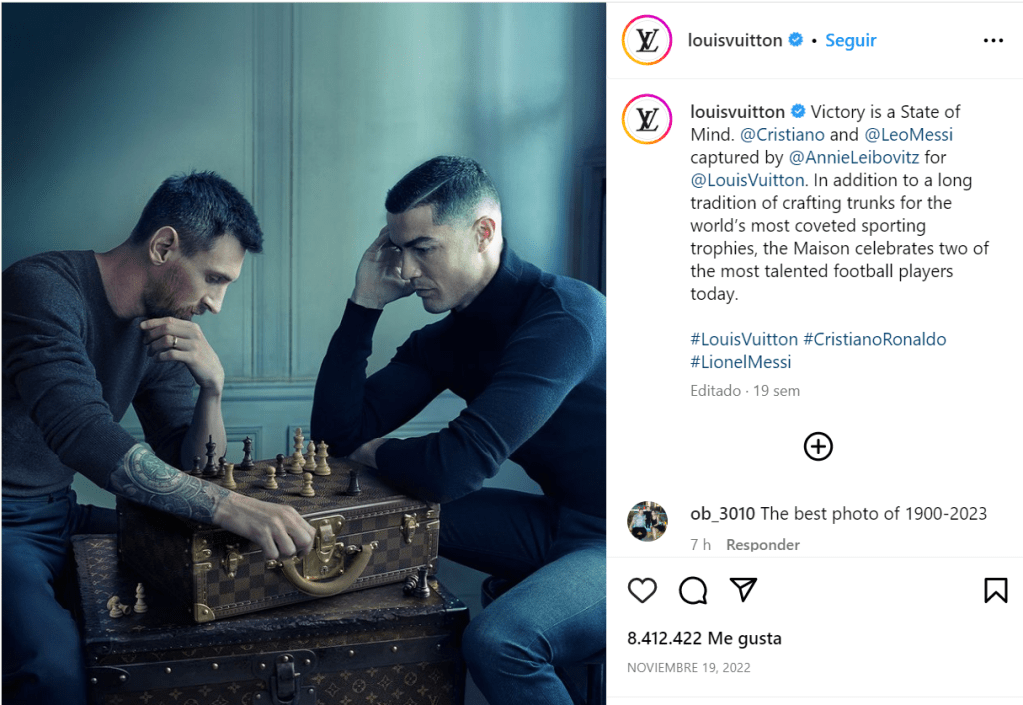This screenshot has width=1023, height=705.
Task: Browse the #CristianoRonaldo hashtag
Action: coord(874,339)
